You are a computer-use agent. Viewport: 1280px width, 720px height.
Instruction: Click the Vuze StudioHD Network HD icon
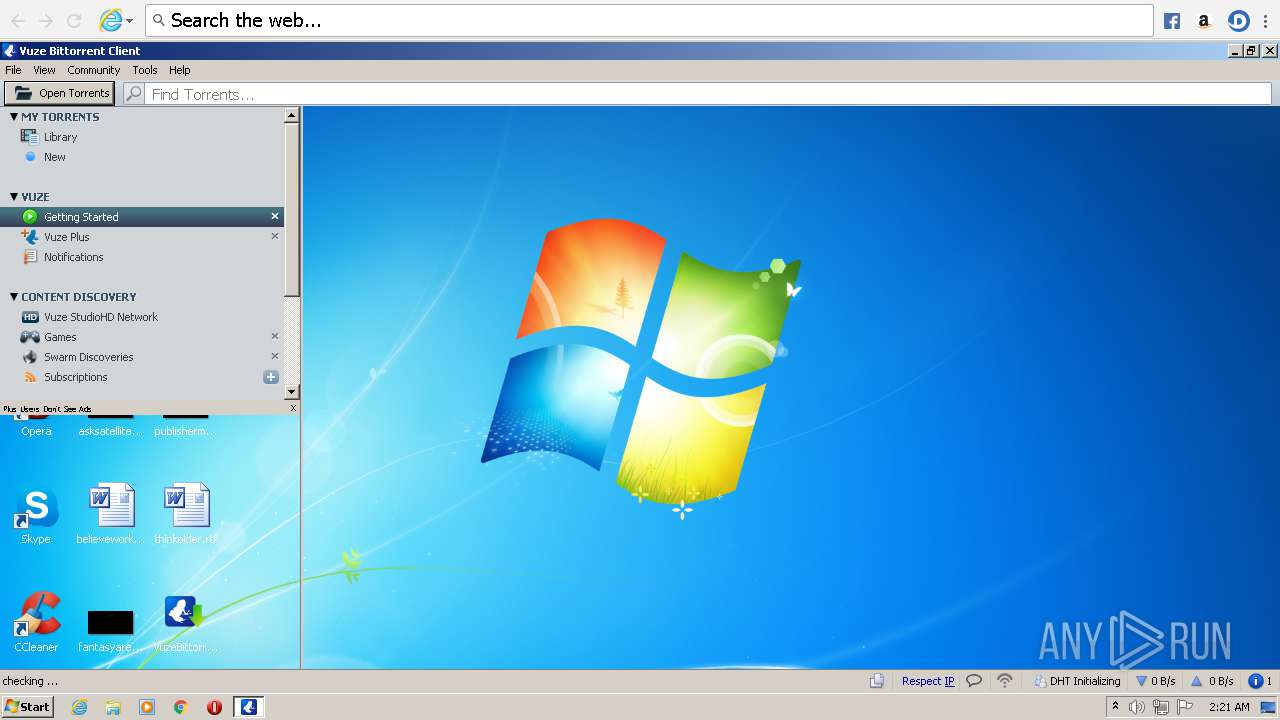tap(30, 317)
